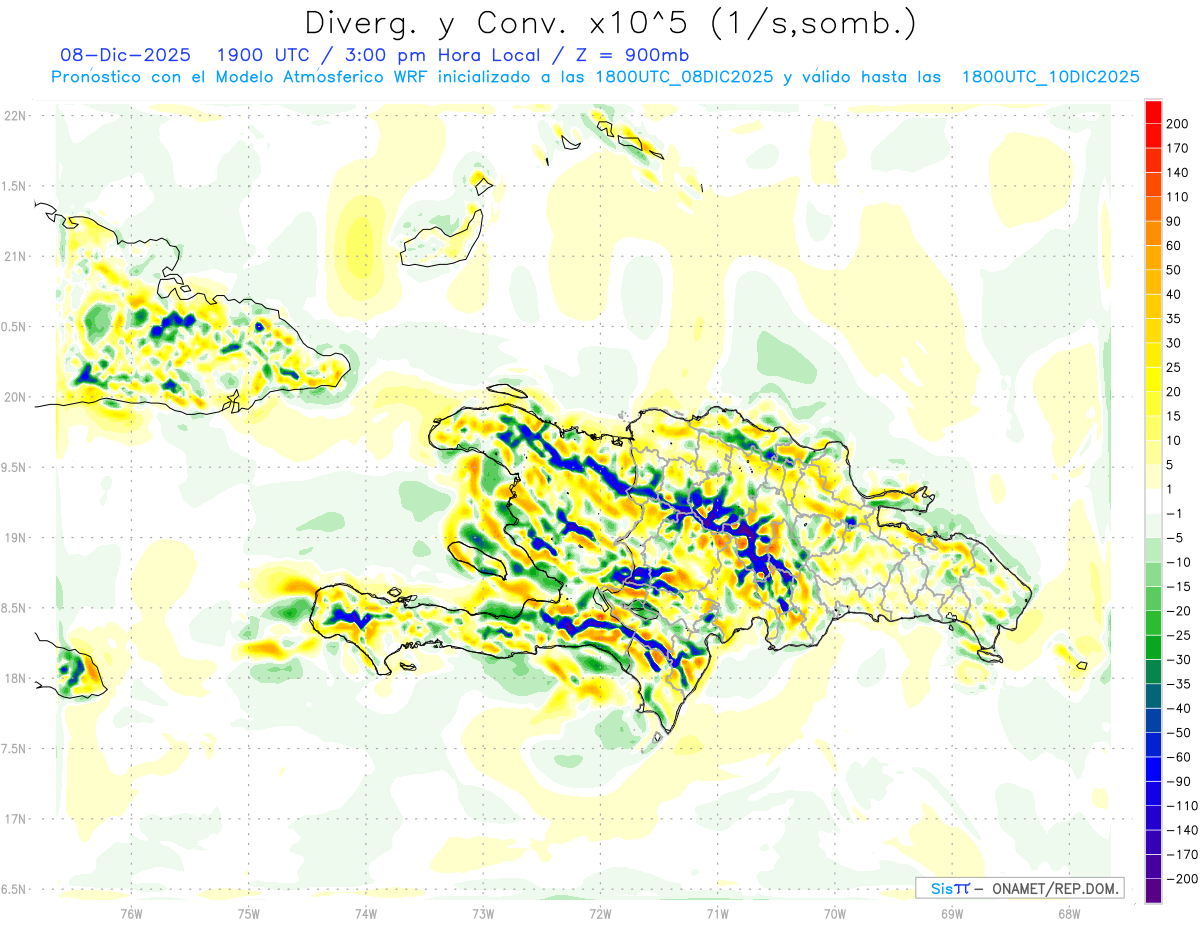Click the '-1' color scale value
Screen dimensions: 1200x927
point(1174,513)
